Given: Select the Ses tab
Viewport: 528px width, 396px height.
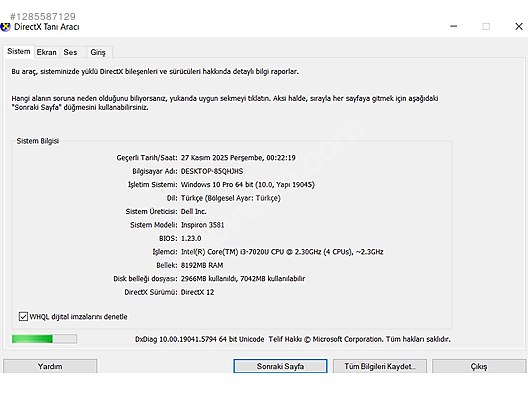Looking at the screenshot, I should click(70, 52).
